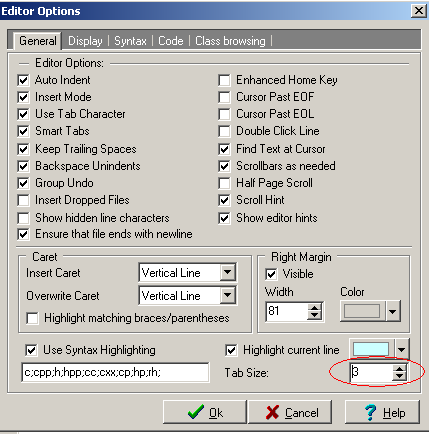Toggle Scrollbars as needed
This screenshot has height=434, width=429.
pyautogui.click(x=224, y=166)
